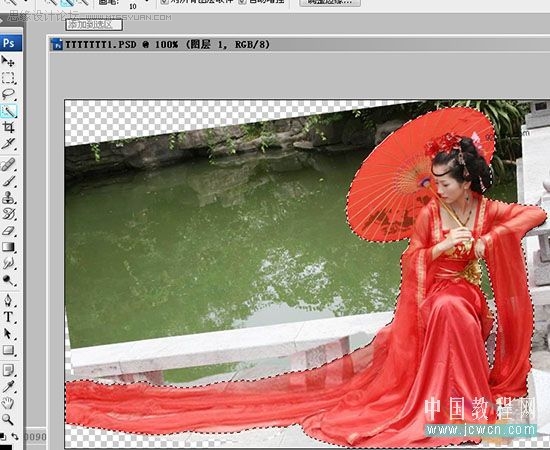Screen dimensions: 550x450
Task: Click the Refine Edge button
Action: 330,3
